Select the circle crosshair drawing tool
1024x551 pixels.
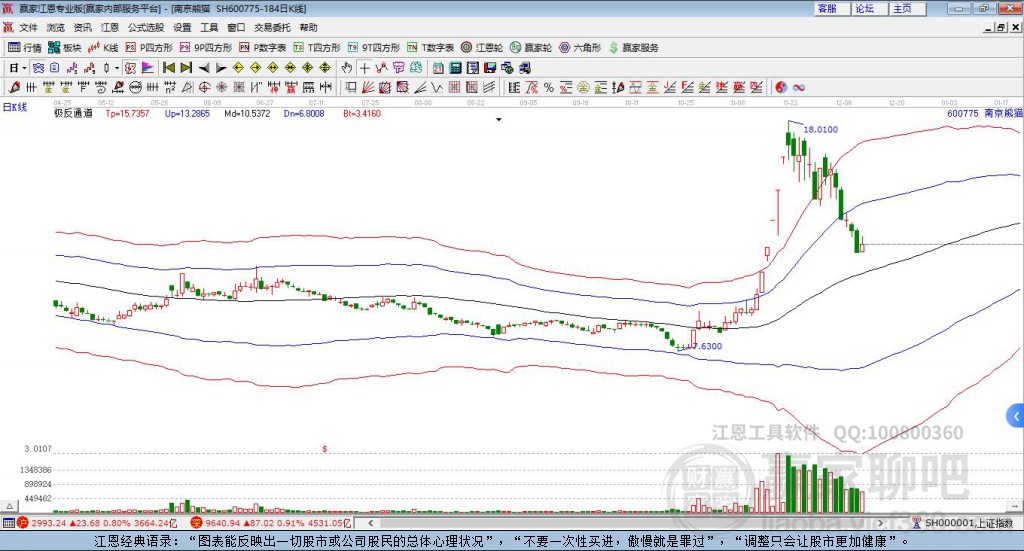[x=204, y=87]
